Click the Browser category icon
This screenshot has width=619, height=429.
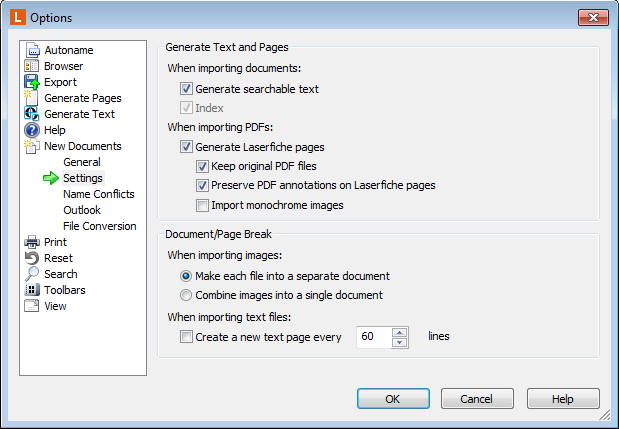coord(32,66)
